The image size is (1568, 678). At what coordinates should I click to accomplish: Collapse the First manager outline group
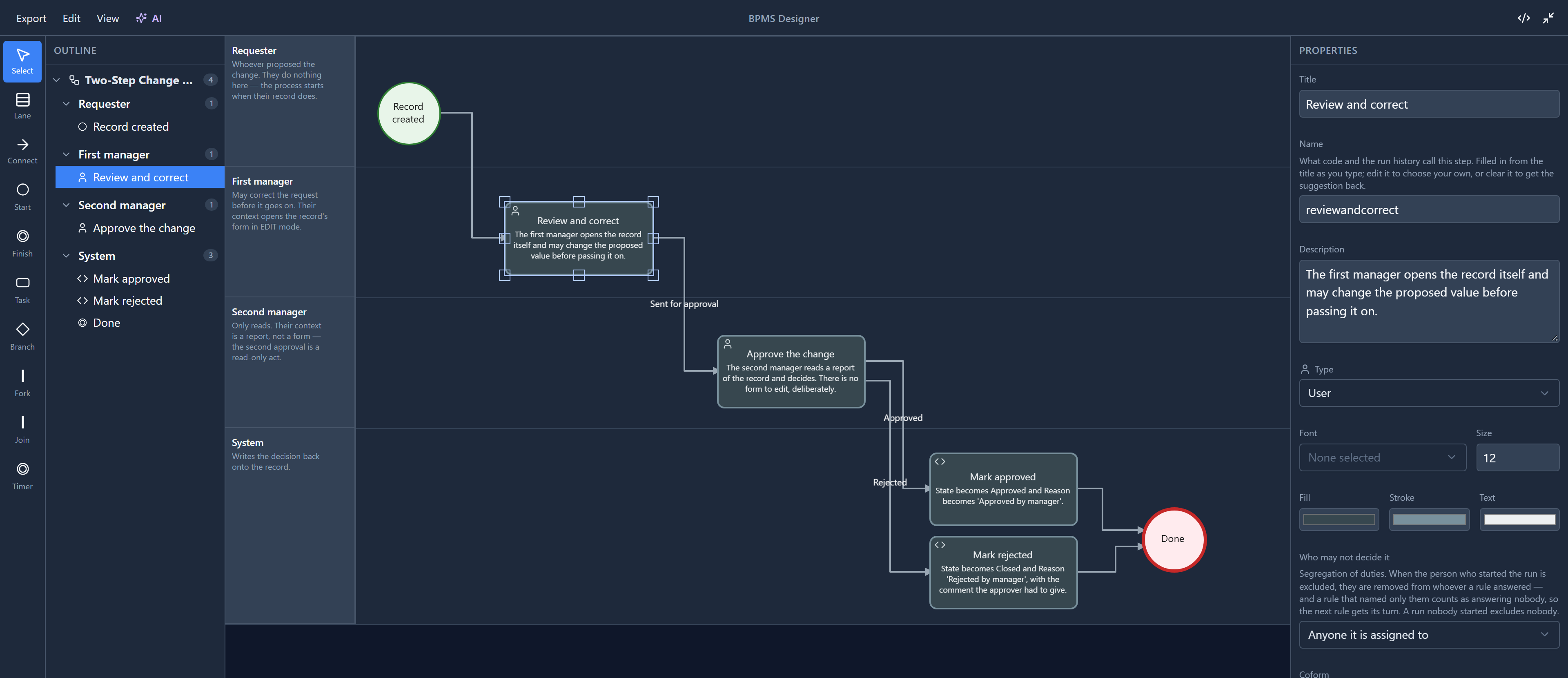point(66,154)
